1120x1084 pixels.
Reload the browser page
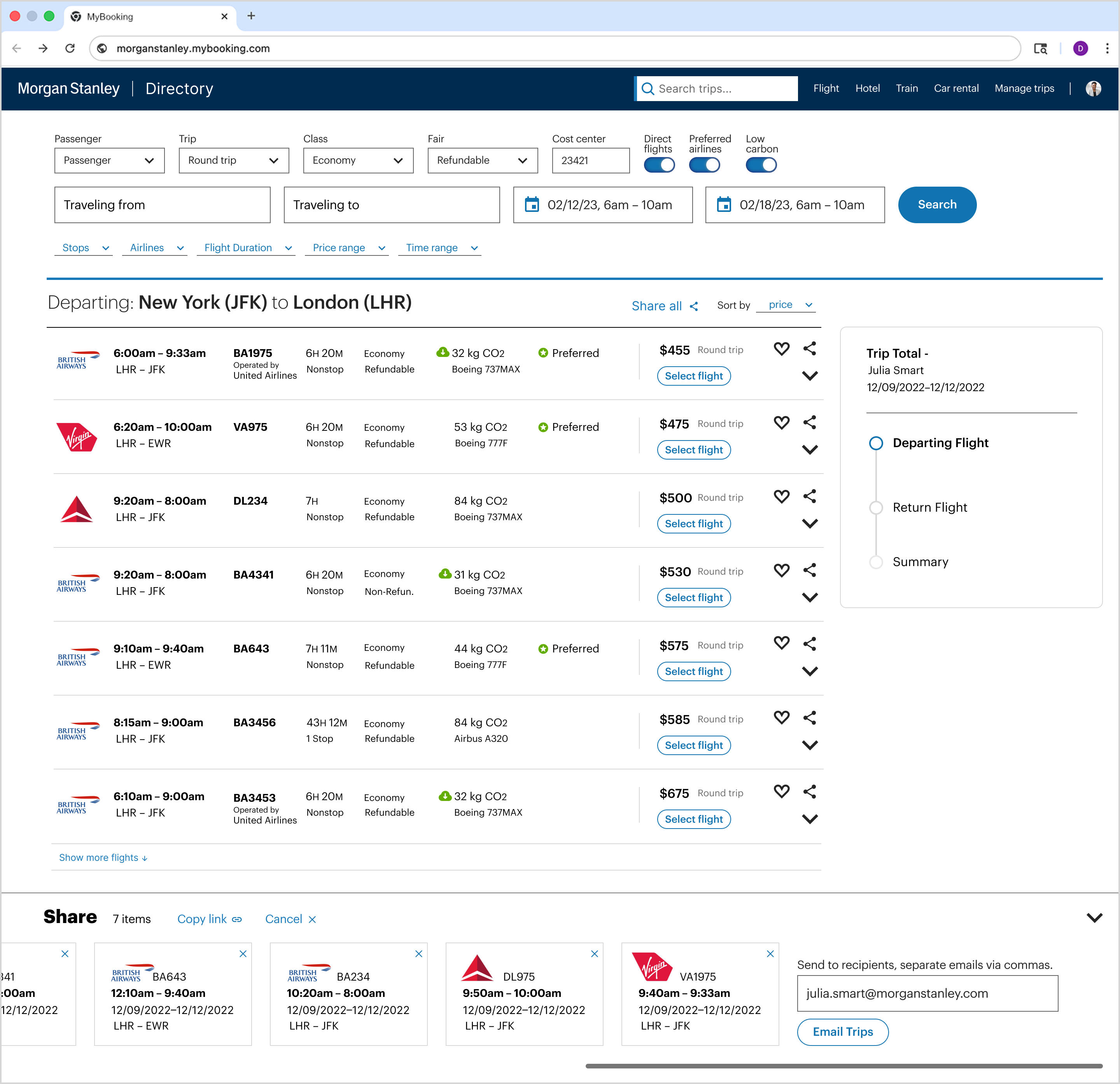(70, 49)
